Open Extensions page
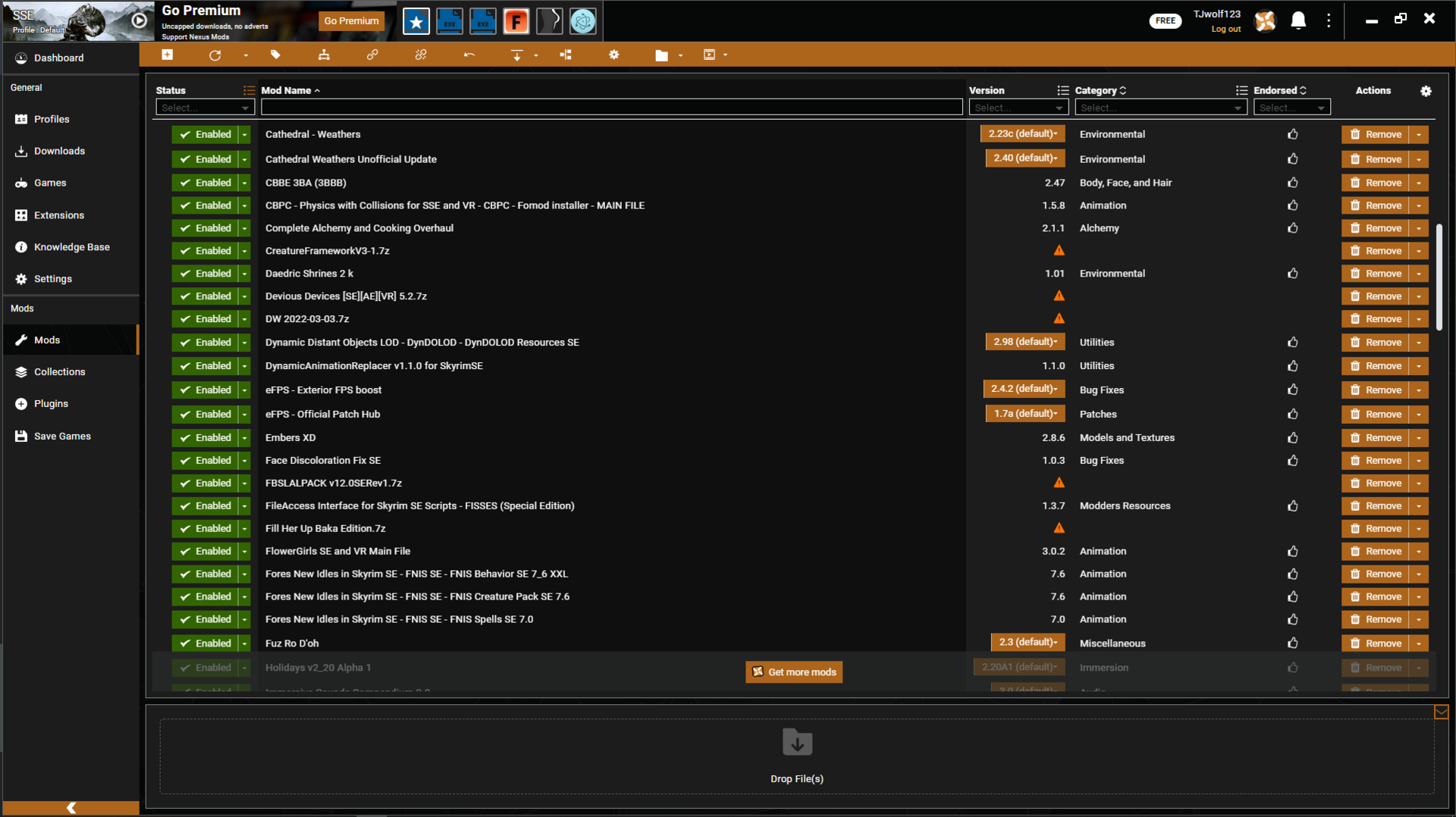Image resolution: width=1456 pixels, height=817 pixels. tap(59, 215)
